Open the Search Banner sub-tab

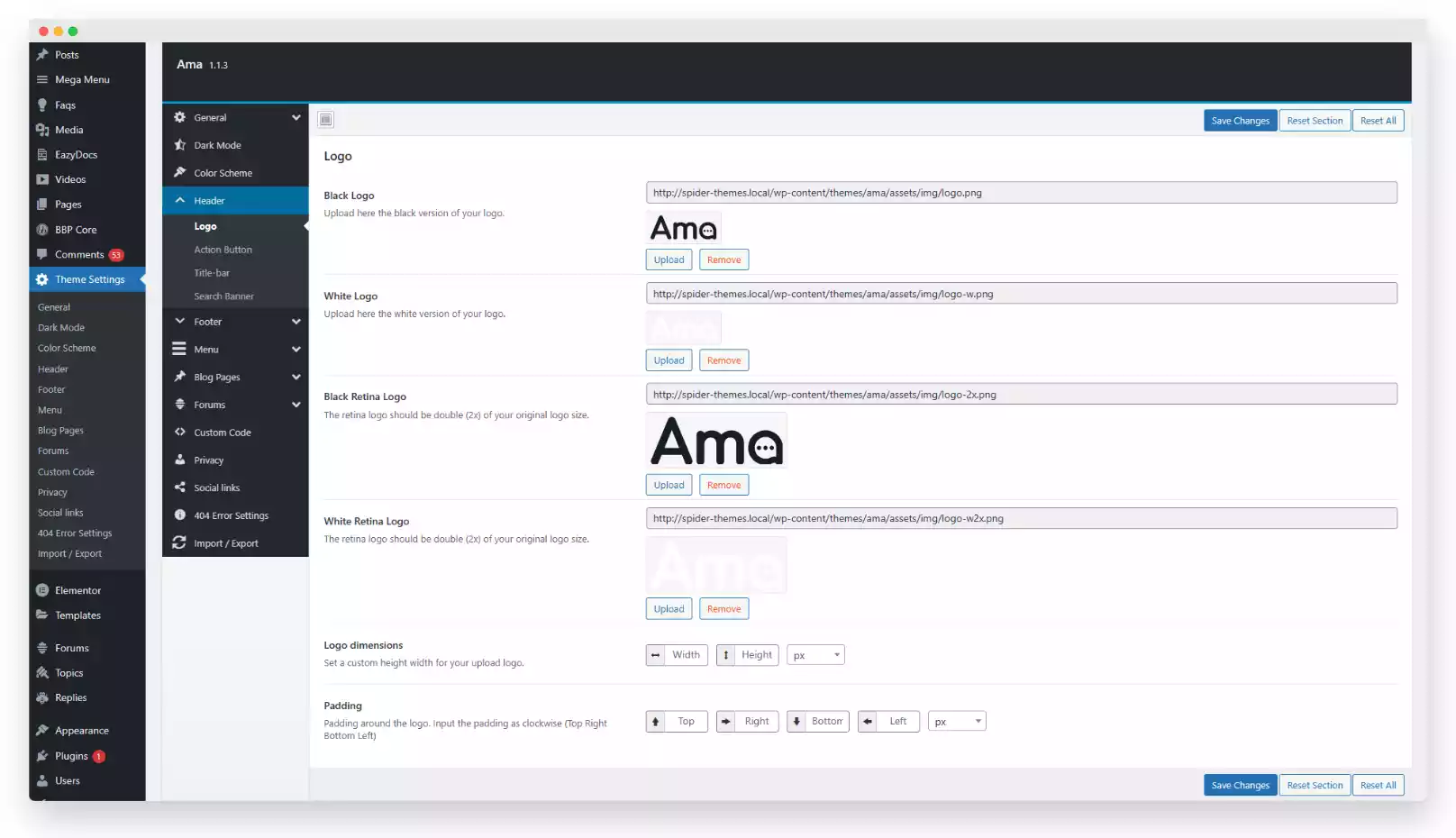coord(223,296)
